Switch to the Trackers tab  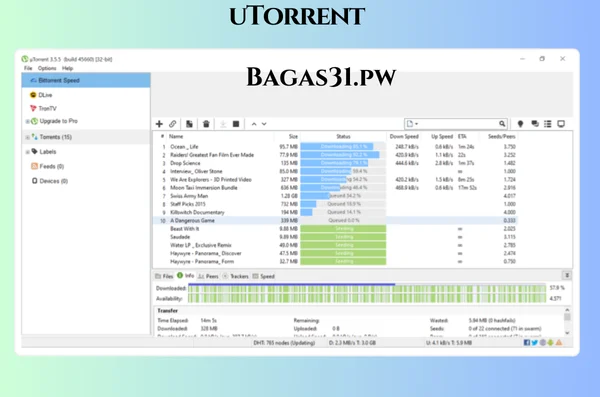(235, 276)
